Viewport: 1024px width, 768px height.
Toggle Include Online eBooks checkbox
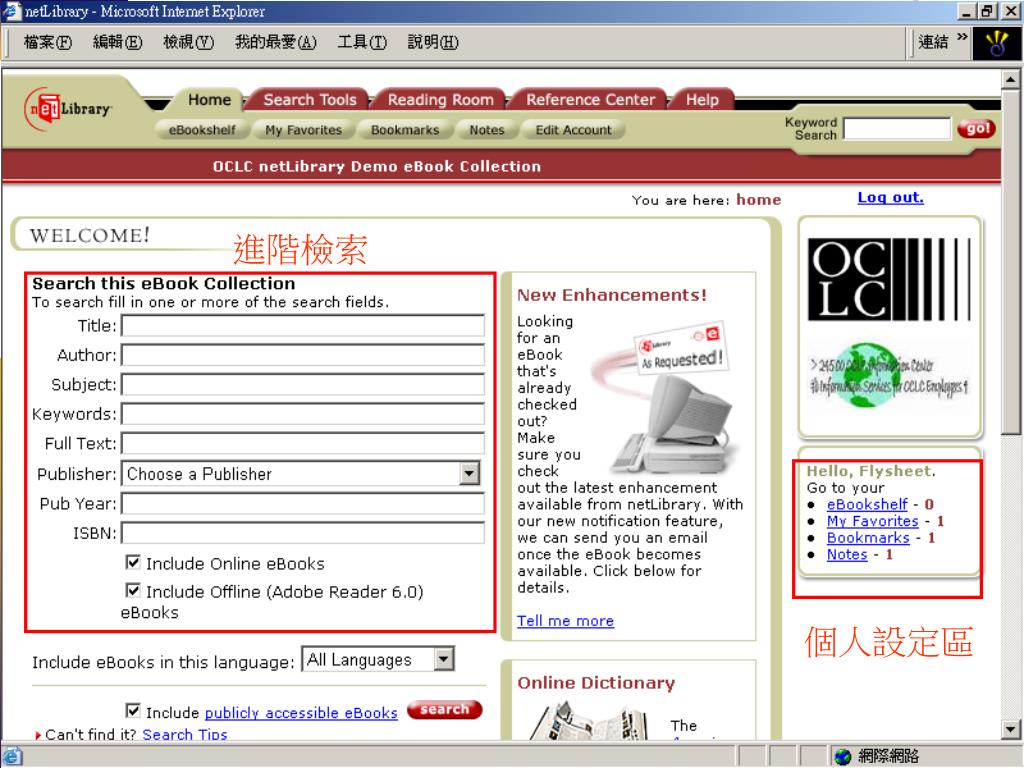point(133,562)
